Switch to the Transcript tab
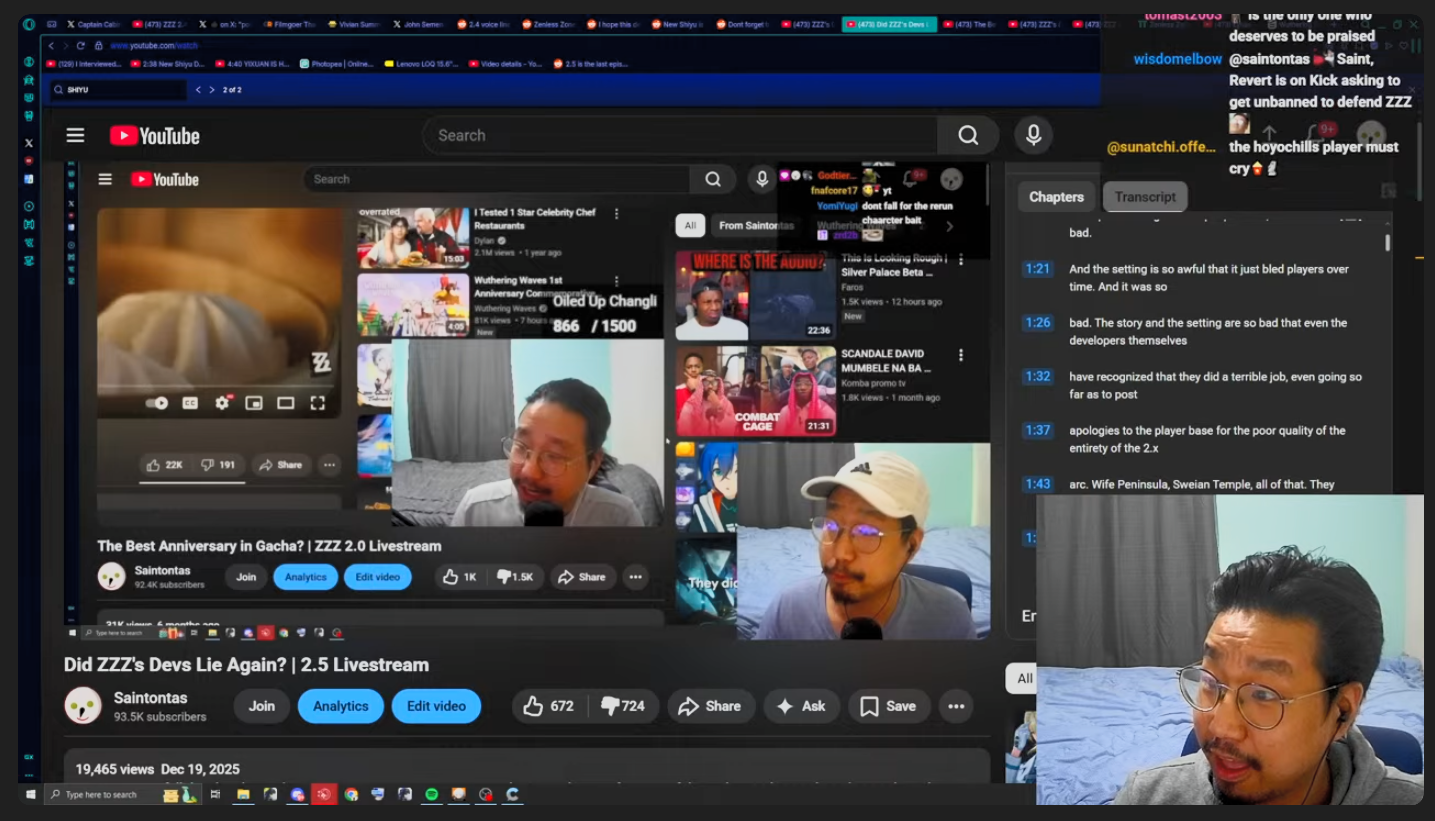 (1145, 197)
